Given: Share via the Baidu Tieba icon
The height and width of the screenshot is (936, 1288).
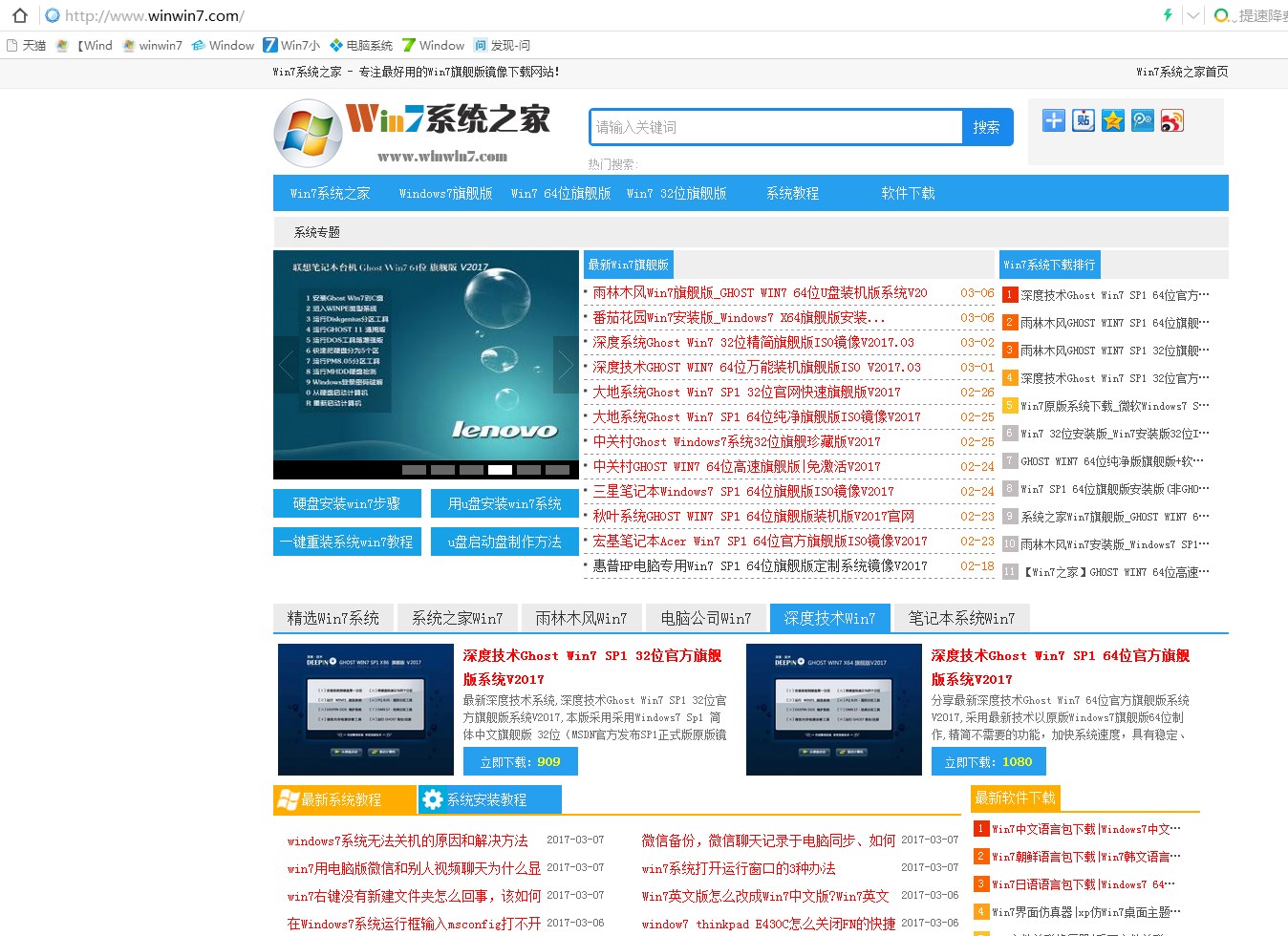Looking at the screenshot, I should pyautogui.click(x=1084, y=120).
